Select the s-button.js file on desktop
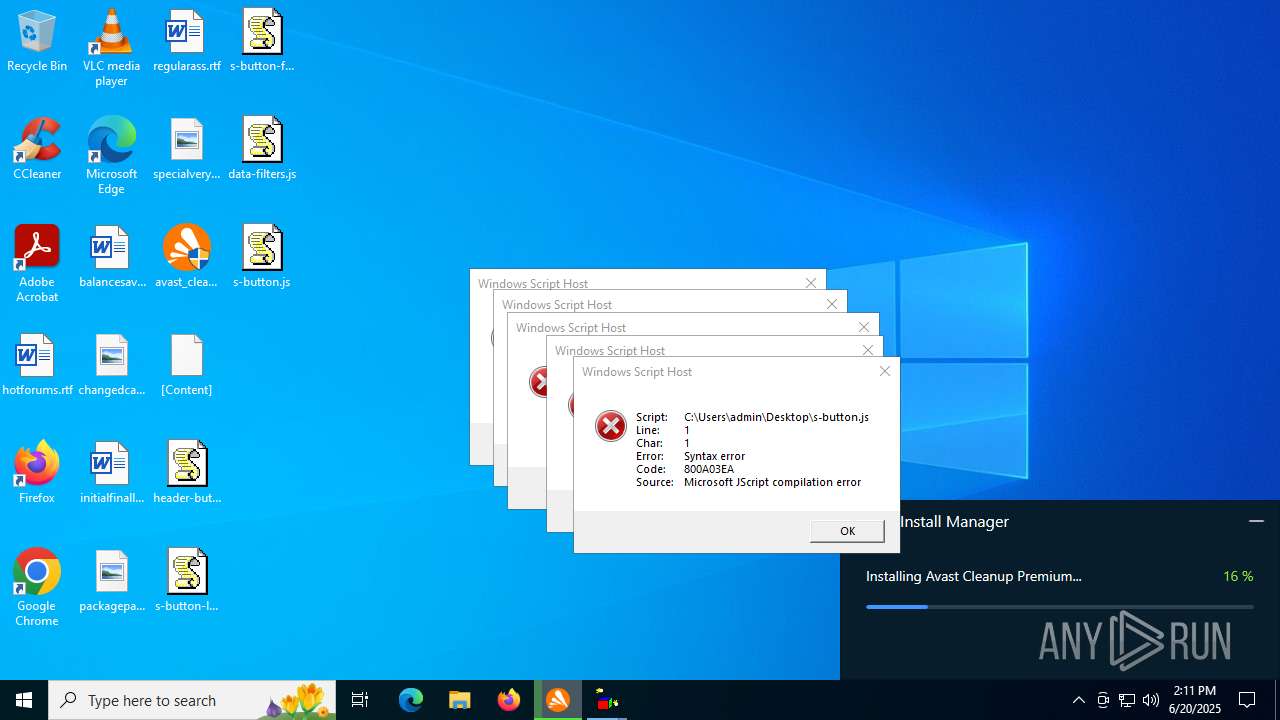The height and width of the screenshot is (720, 1280). click(x=262, y=258)
